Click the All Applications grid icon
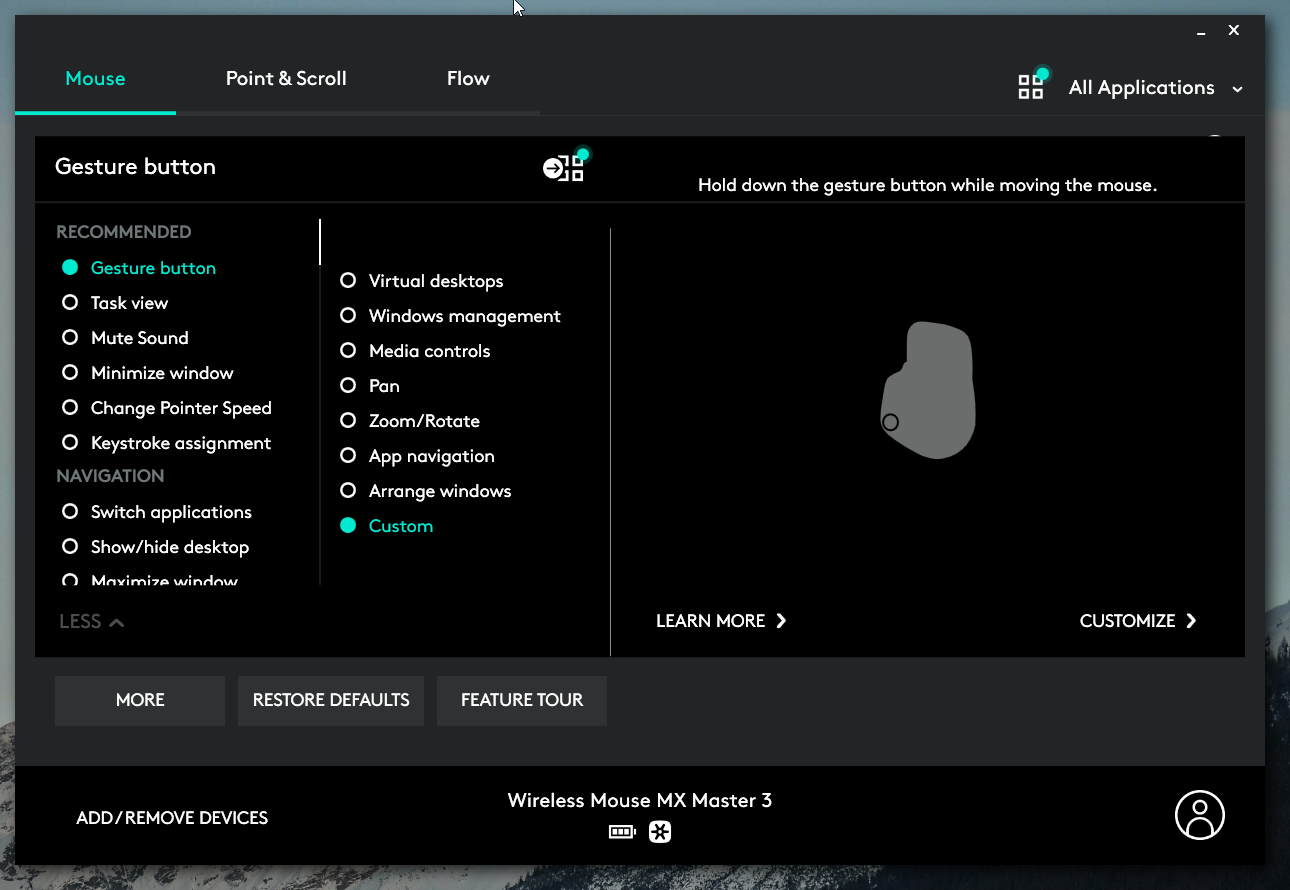 click(1031, 87)
